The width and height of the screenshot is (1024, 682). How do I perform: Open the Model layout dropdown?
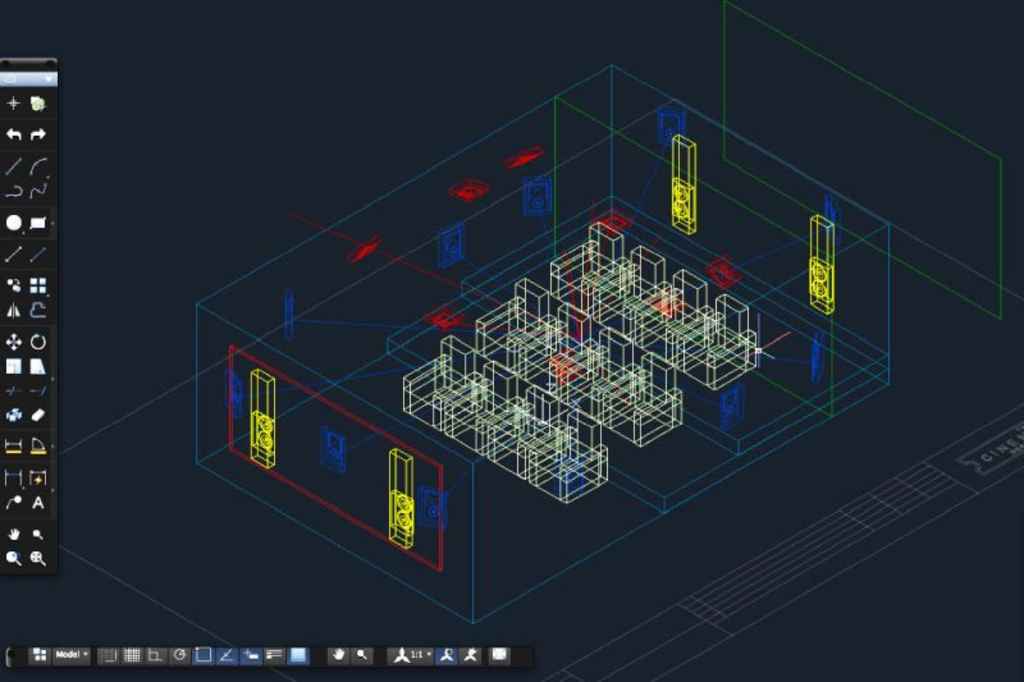click(x=71, y=655)
